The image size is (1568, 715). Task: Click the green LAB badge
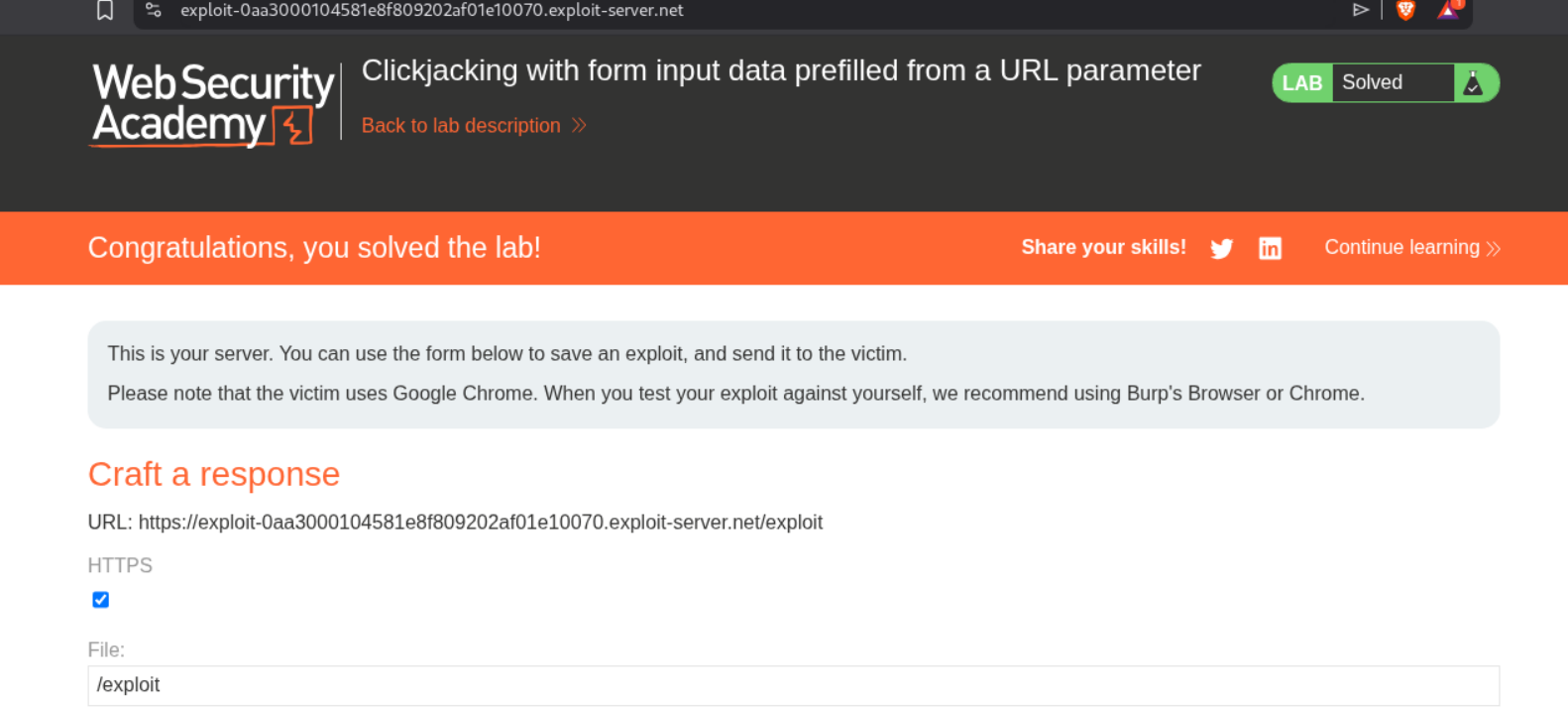[x=1301, y=83]
